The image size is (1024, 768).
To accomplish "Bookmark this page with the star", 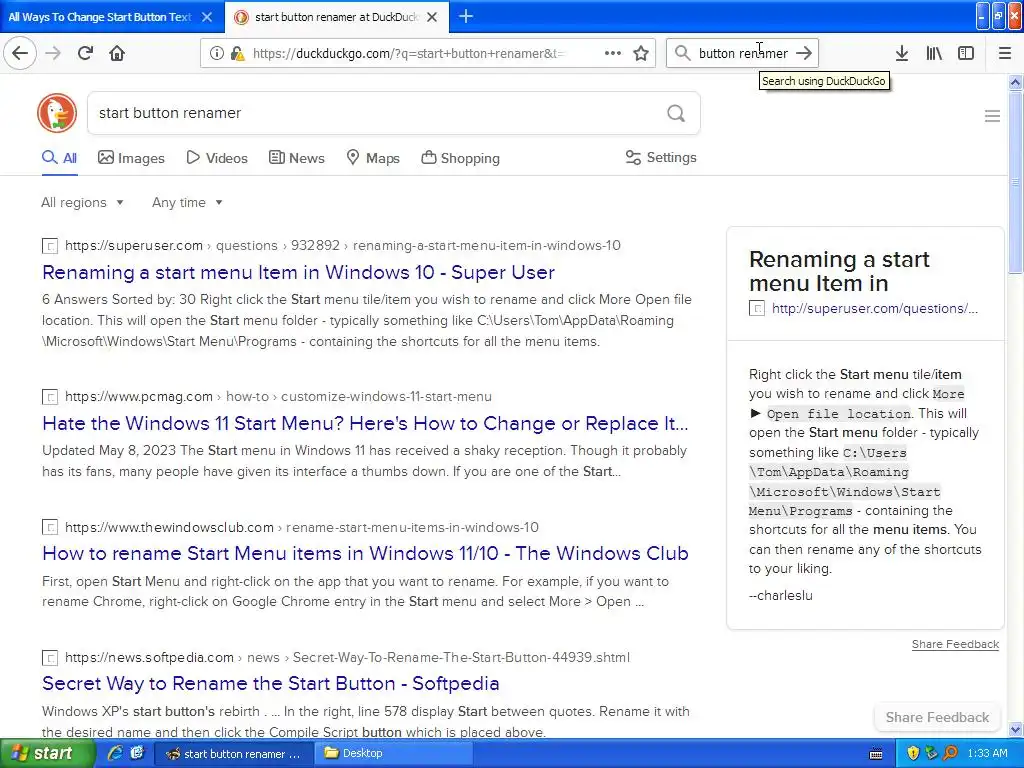I will point(641,54).
